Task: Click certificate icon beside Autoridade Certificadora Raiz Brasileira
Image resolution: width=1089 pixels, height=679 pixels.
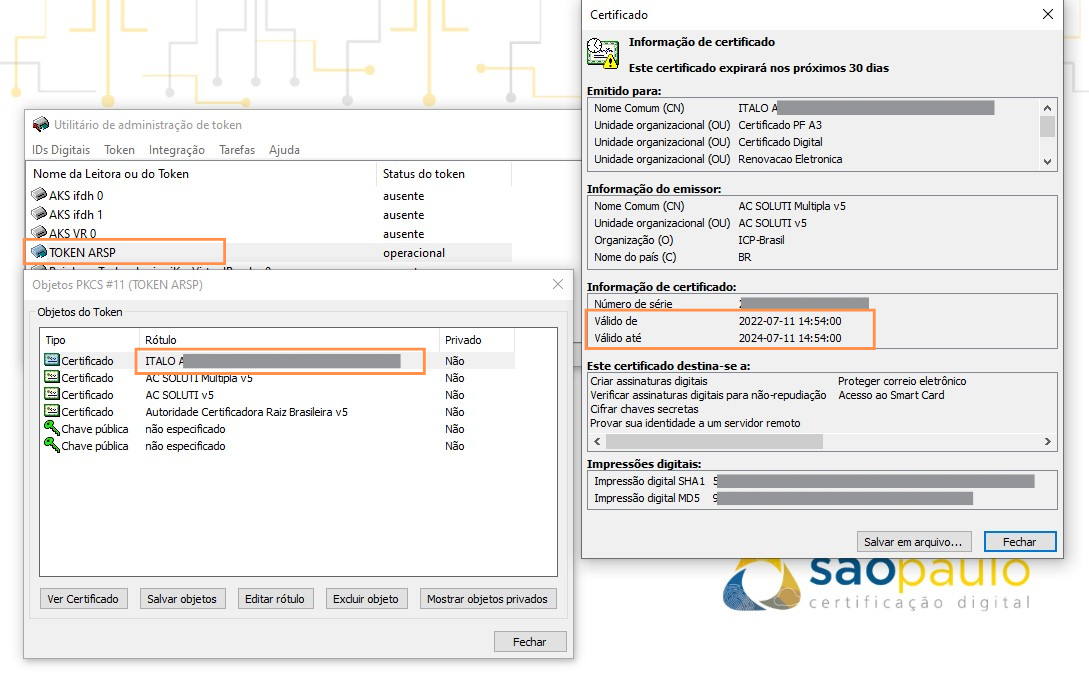Action: point(51,411)
